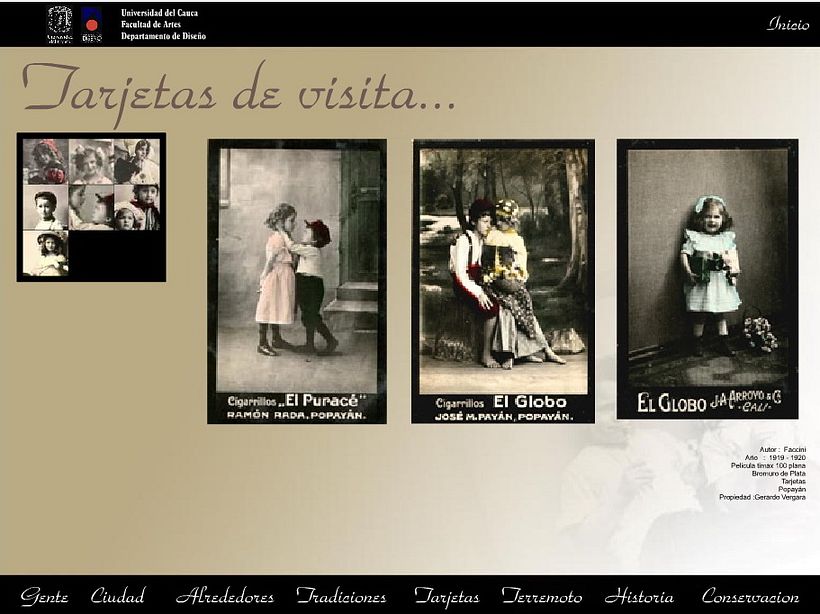
Task: Select center thumbnail of two children kissing
Action: 91,207
